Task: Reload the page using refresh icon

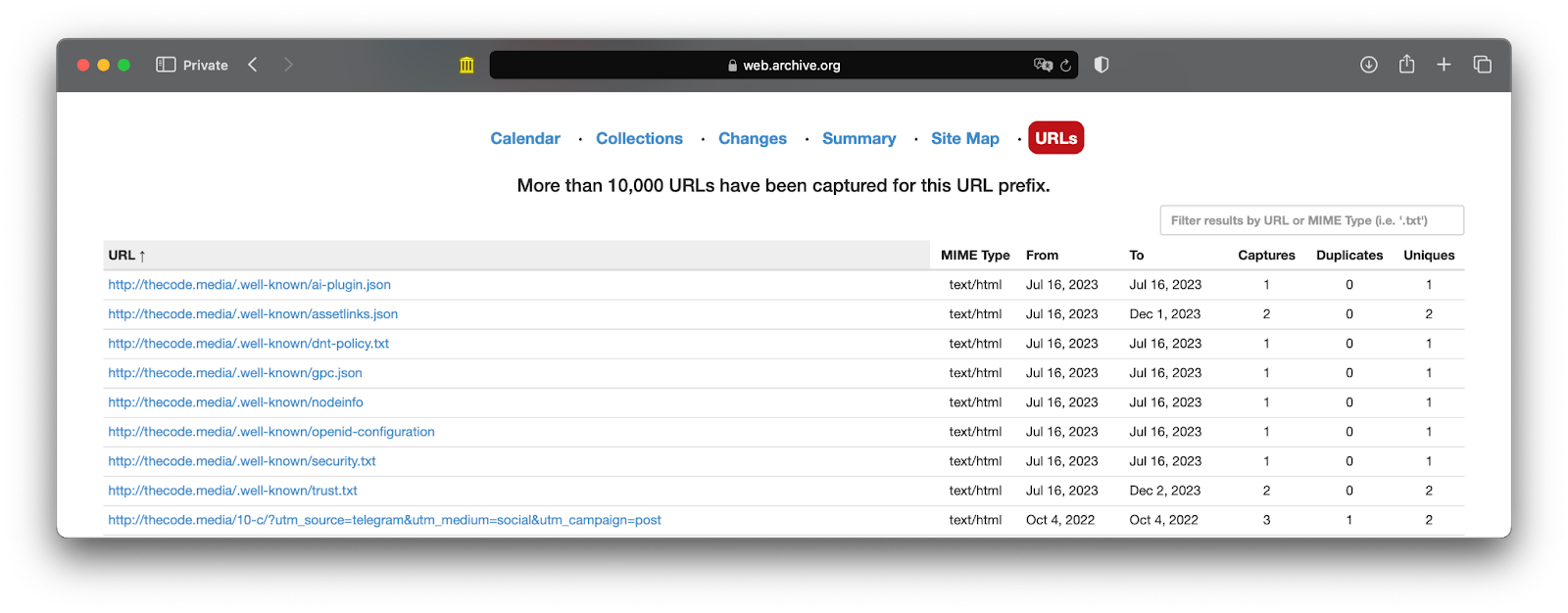Action: (1065, 66)
